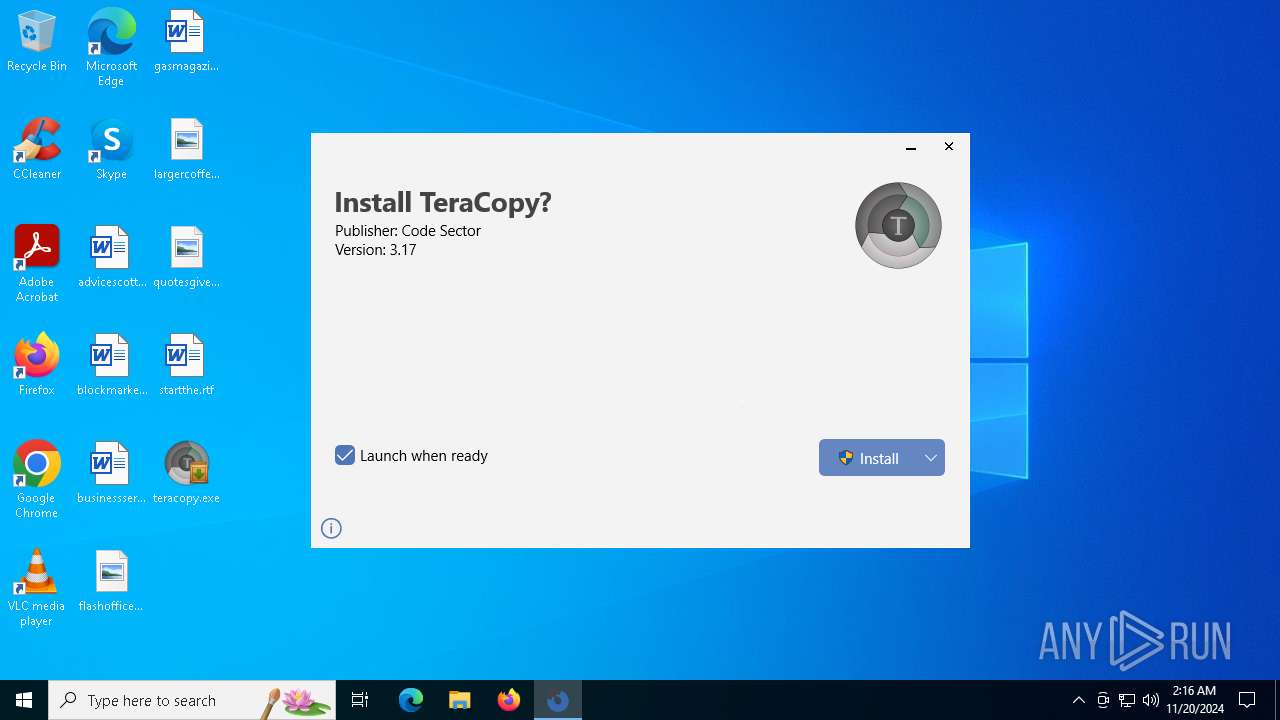Close the TeraCopy installer window
1280x720 pixels.
pyautogui.click(x=949, y=147)
